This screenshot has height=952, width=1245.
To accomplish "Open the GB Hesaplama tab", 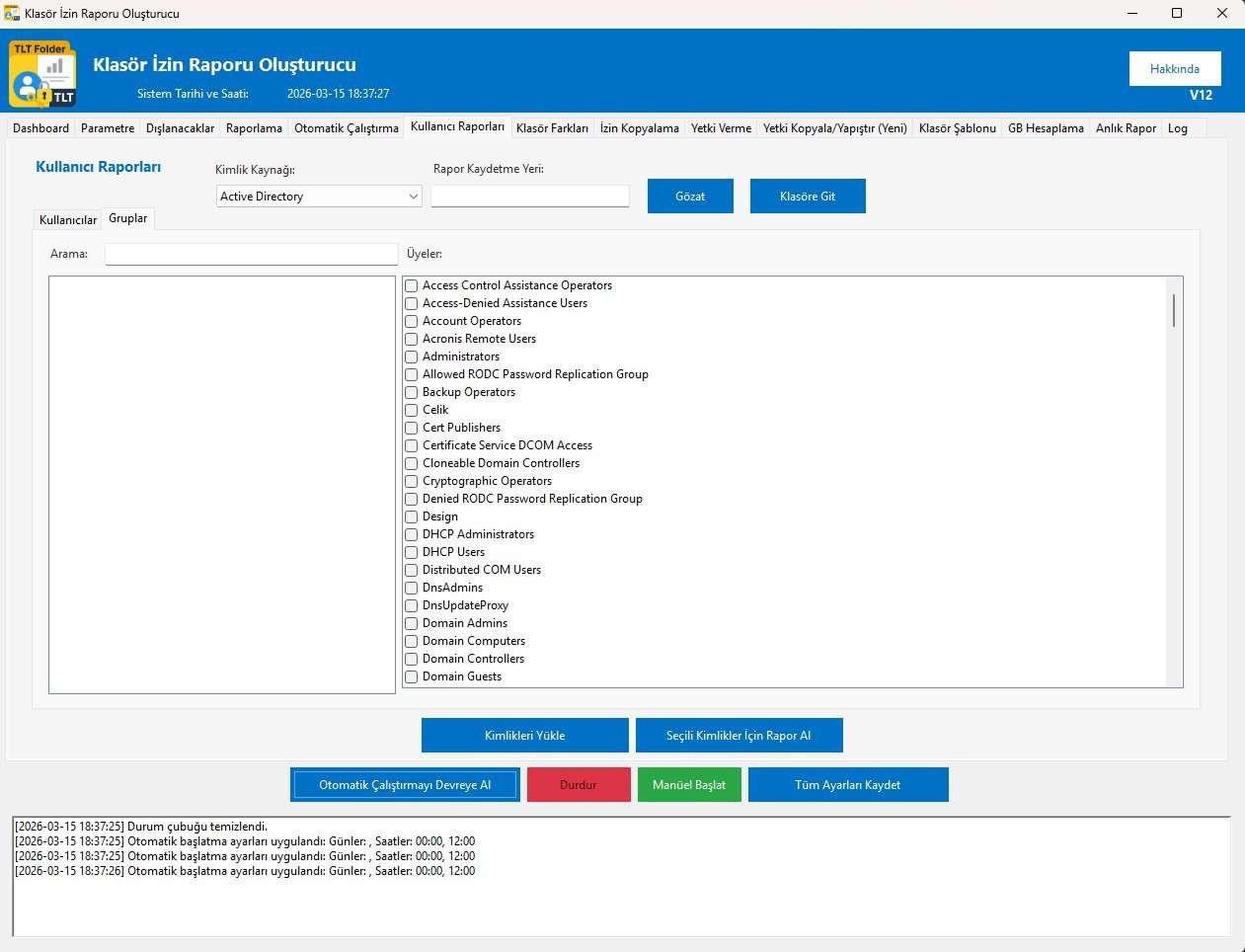I will pyautogui.click(x=1045, y=128).
